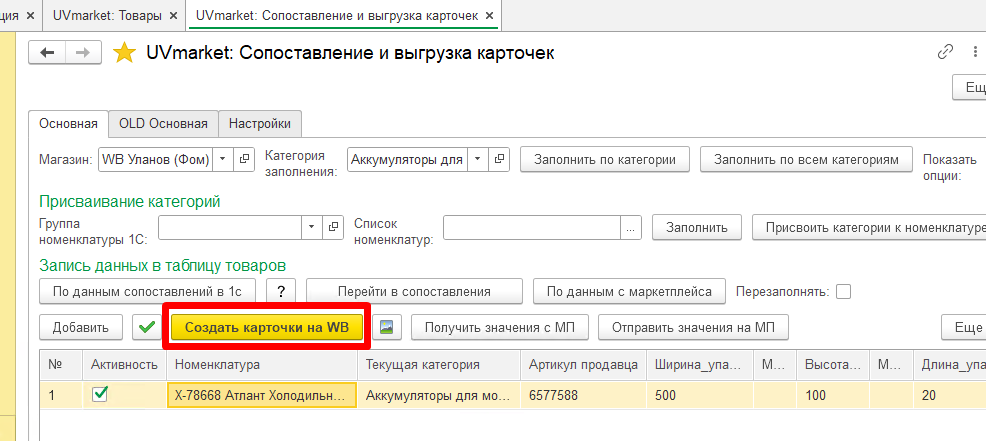This screenshot has width=986, height=441.
Task: Select the article cell 6577588
Action: [x=584, y=396]
